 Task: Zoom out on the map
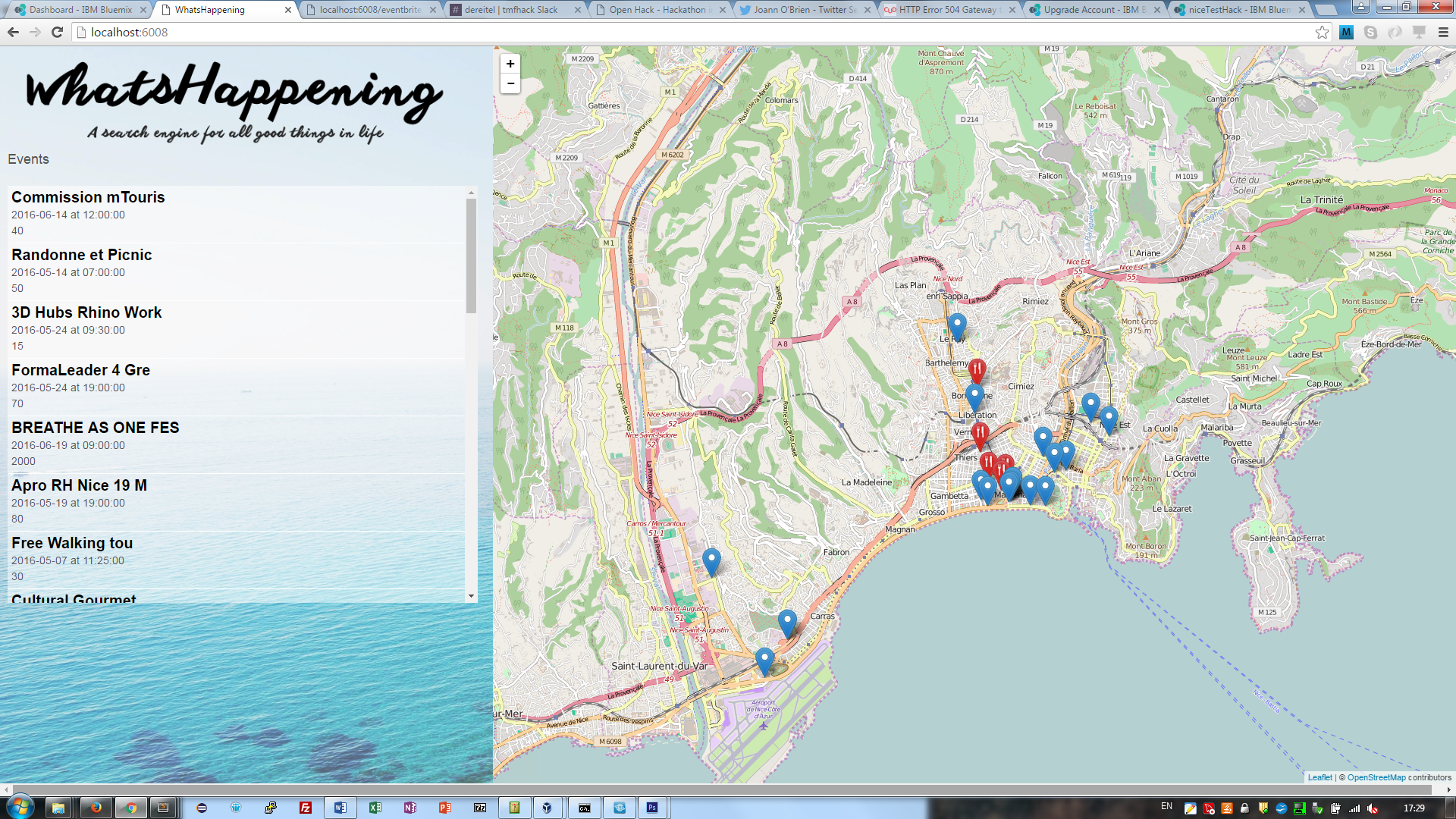pos(510,83)
